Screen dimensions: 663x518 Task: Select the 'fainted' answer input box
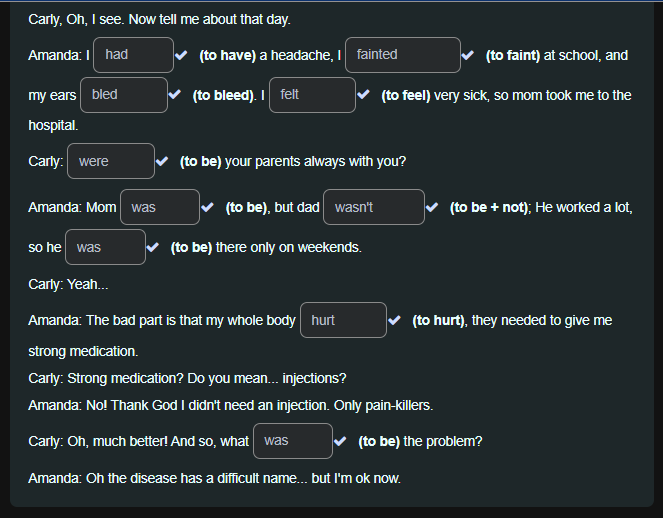click(x=402, y=55)
